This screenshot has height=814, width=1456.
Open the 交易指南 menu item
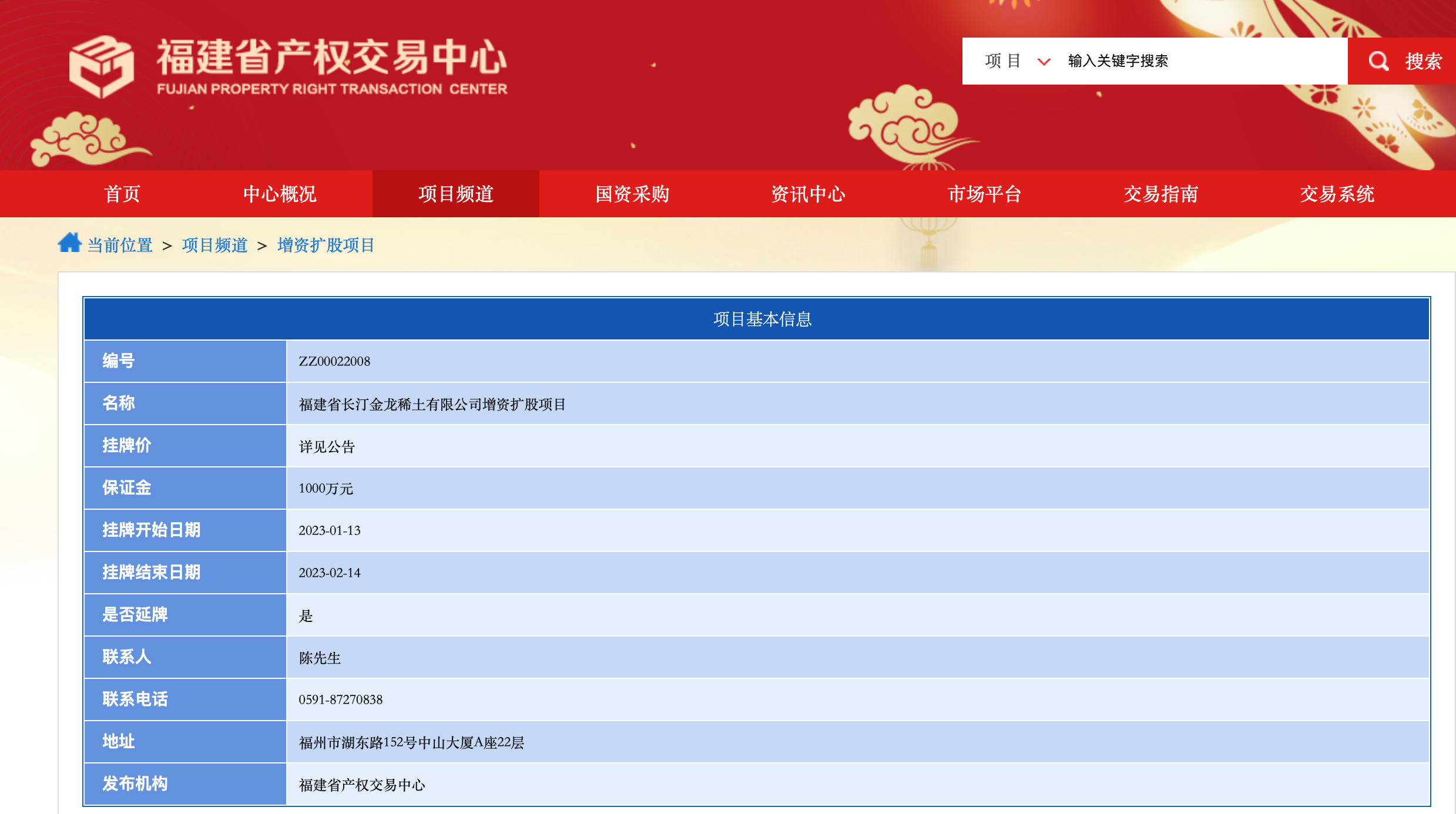1160,194
